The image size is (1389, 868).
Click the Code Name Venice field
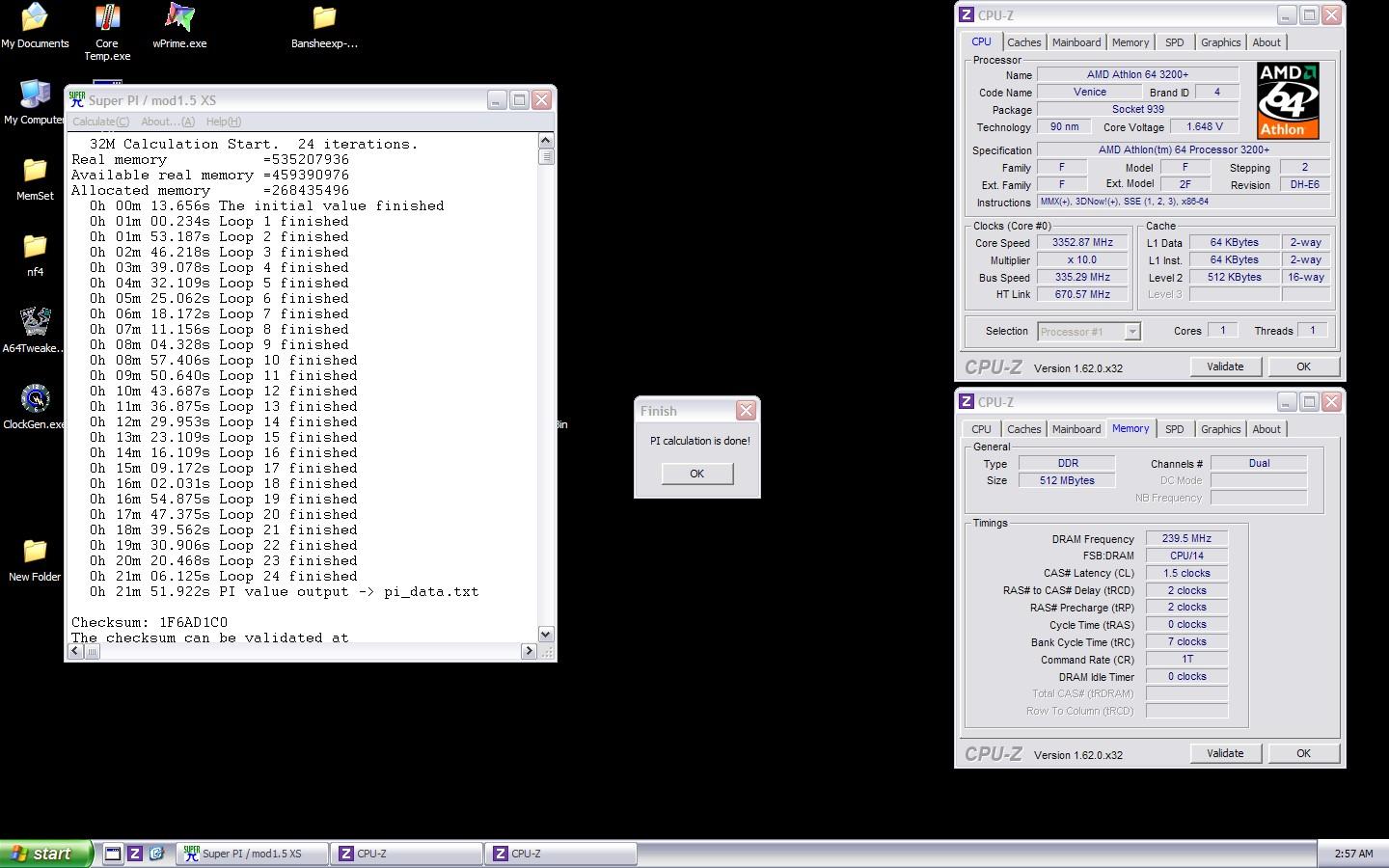[x=1090, y=93]
